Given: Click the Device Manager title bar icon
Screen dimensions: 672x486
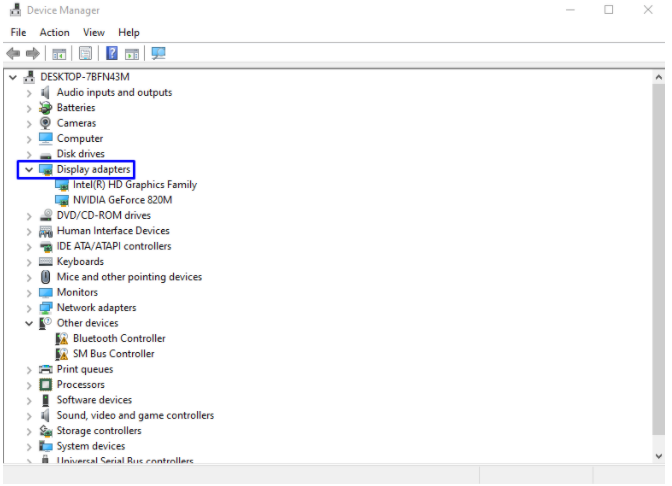Looking at the screenshot, I should (x=15, y=10).
